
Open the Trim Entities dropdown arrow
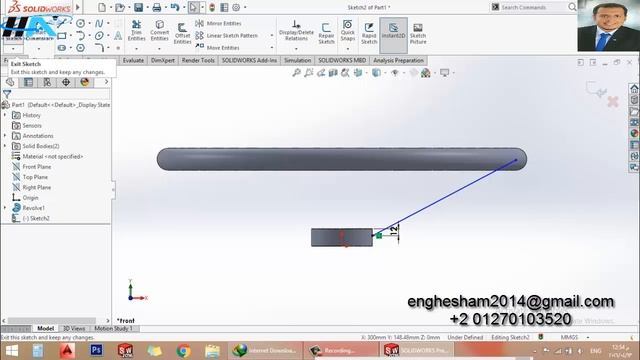pyautogui.click(x=136, y=49)
